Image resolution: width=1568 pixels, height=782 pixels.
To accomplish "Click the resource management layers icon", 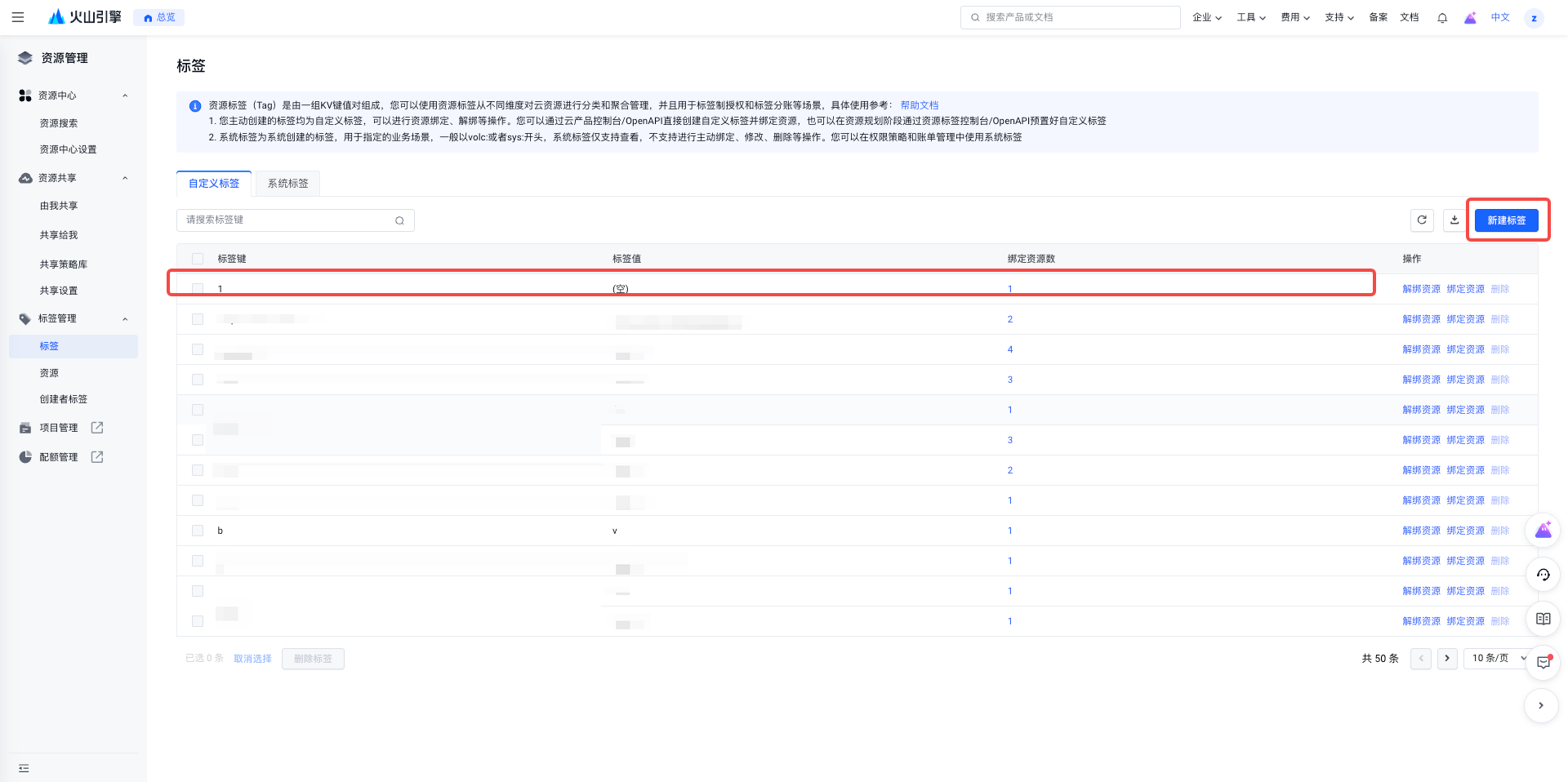I will click(25, 58).
